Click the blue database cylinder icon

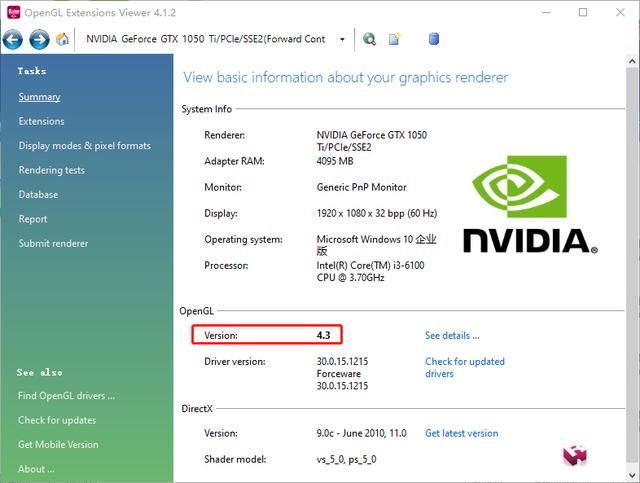[434, 39]
